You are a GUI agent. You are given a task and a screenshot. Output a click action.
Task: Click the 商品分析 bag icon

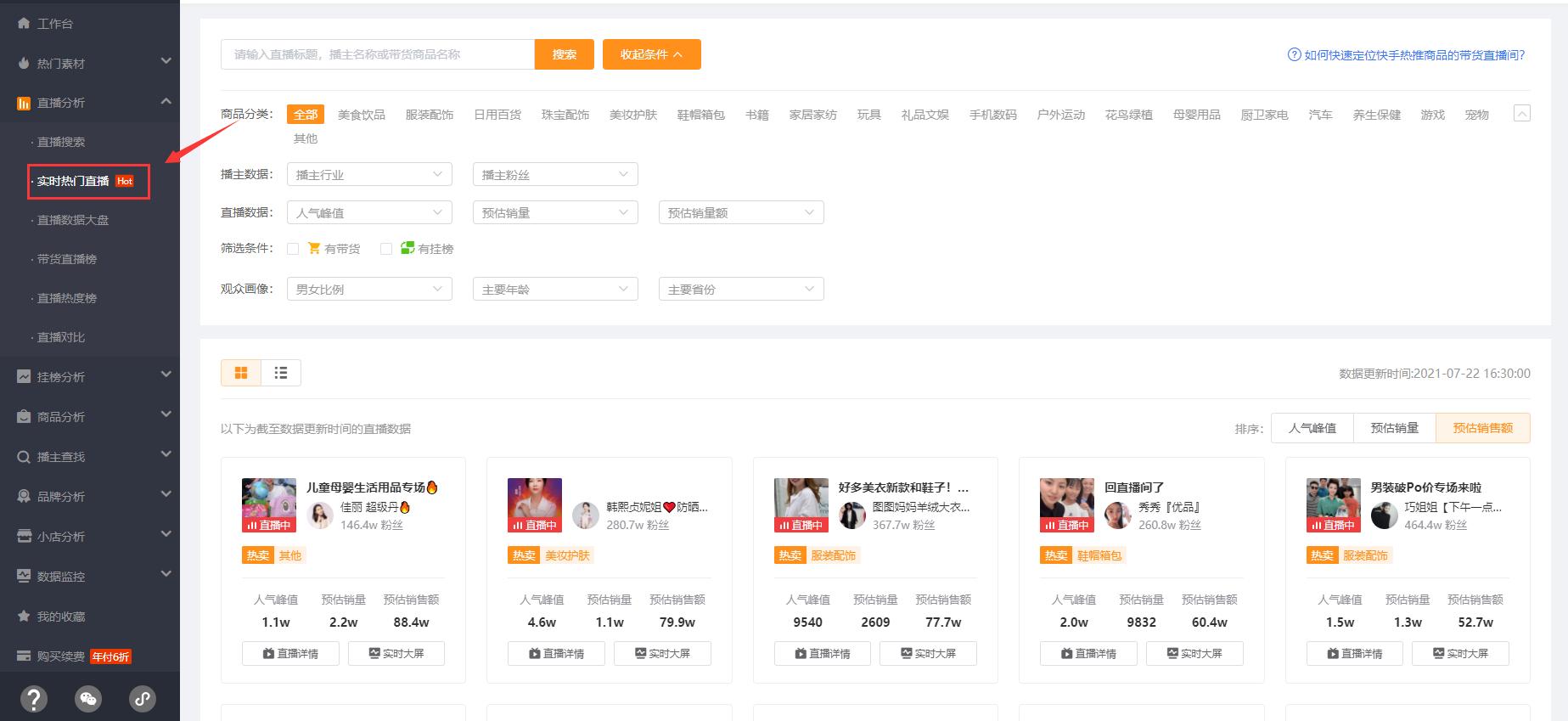coord(24,416)
